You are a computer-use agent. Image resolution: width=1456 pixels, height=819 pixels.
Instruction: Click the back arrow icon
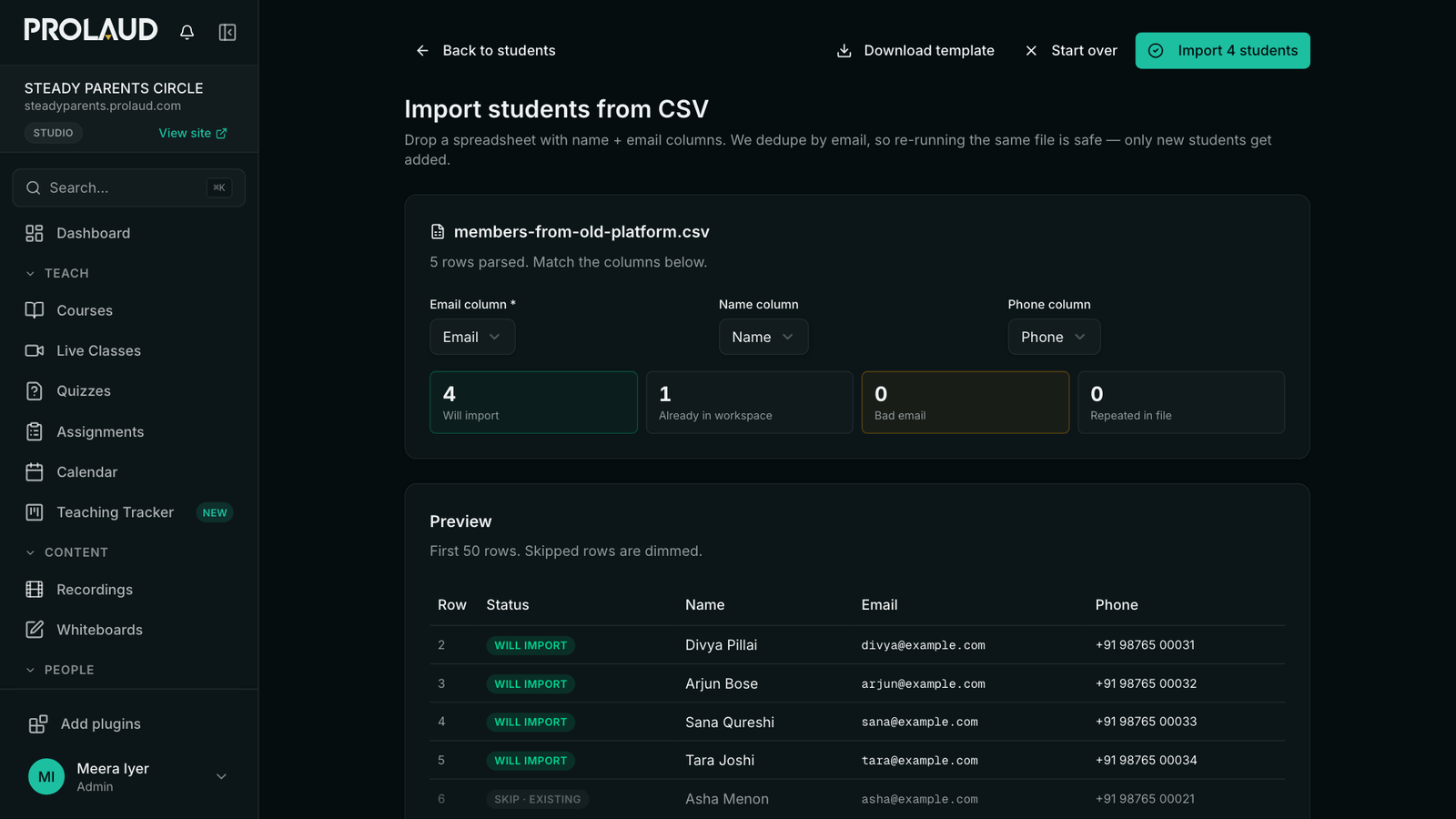(x=422, y=51)
